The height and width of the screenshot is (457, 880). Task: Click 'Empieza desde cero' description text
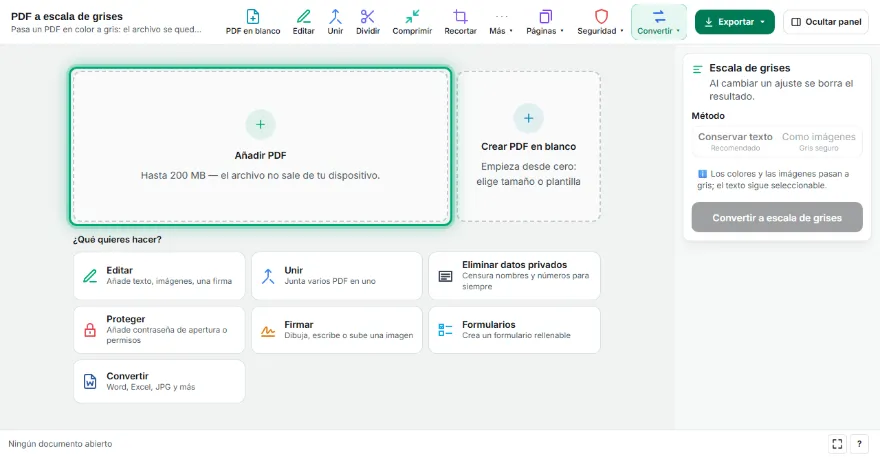click(528, 174)
